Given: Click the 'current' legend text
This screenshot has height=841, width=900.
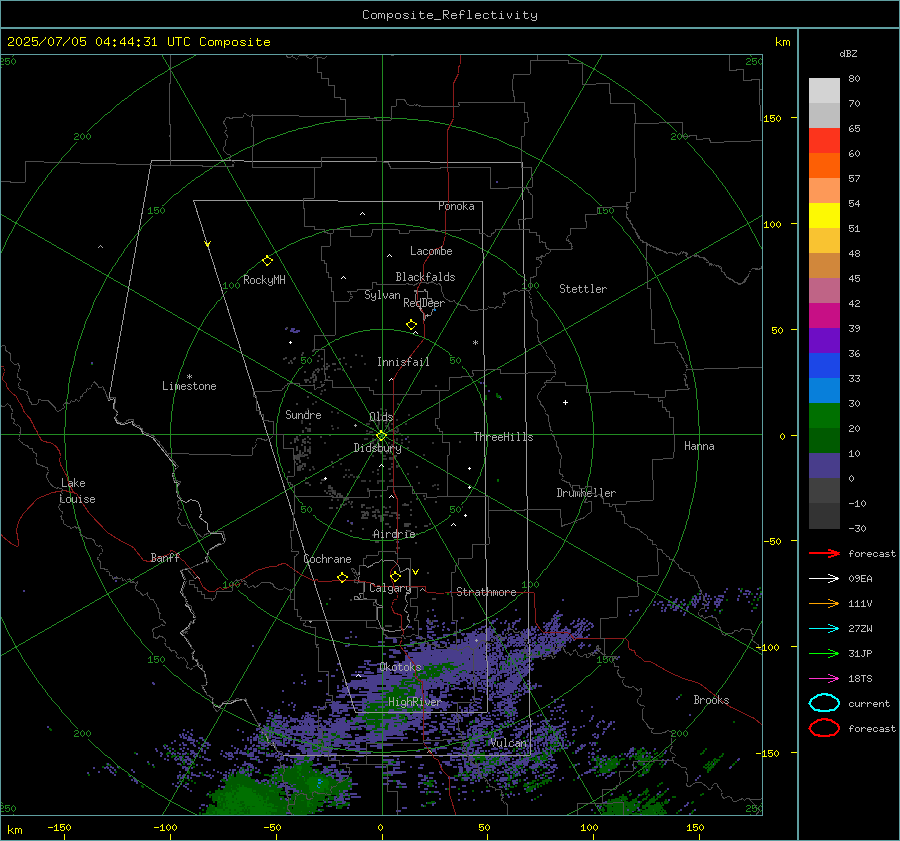Looking at the screenshot, I should click(869, 703).
